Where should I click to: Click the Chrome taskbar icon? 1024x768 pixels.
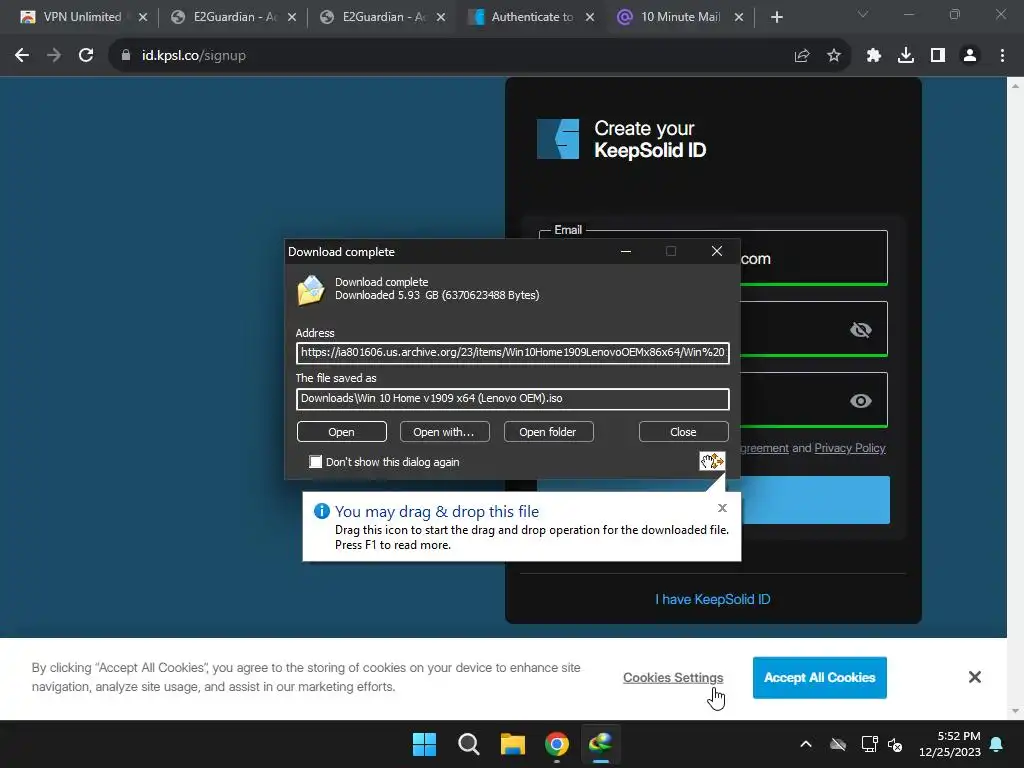[x=556, y=744]
